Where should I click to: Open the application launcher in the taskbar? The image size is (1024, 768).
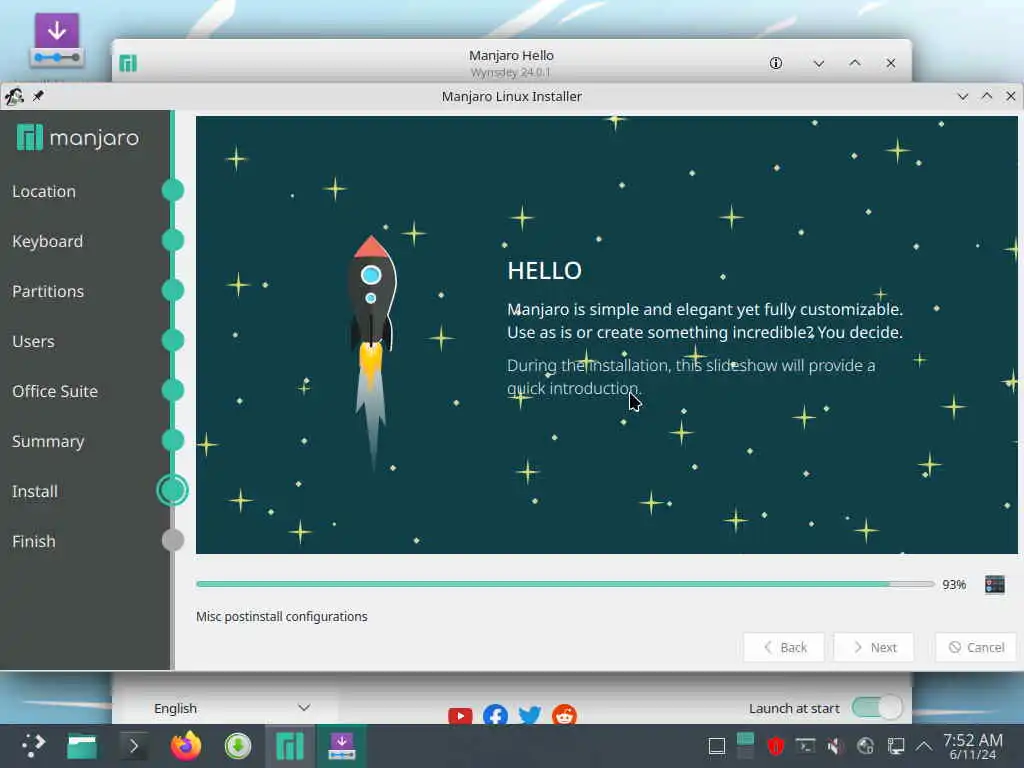pyautogui.click(x=33, y=746)
